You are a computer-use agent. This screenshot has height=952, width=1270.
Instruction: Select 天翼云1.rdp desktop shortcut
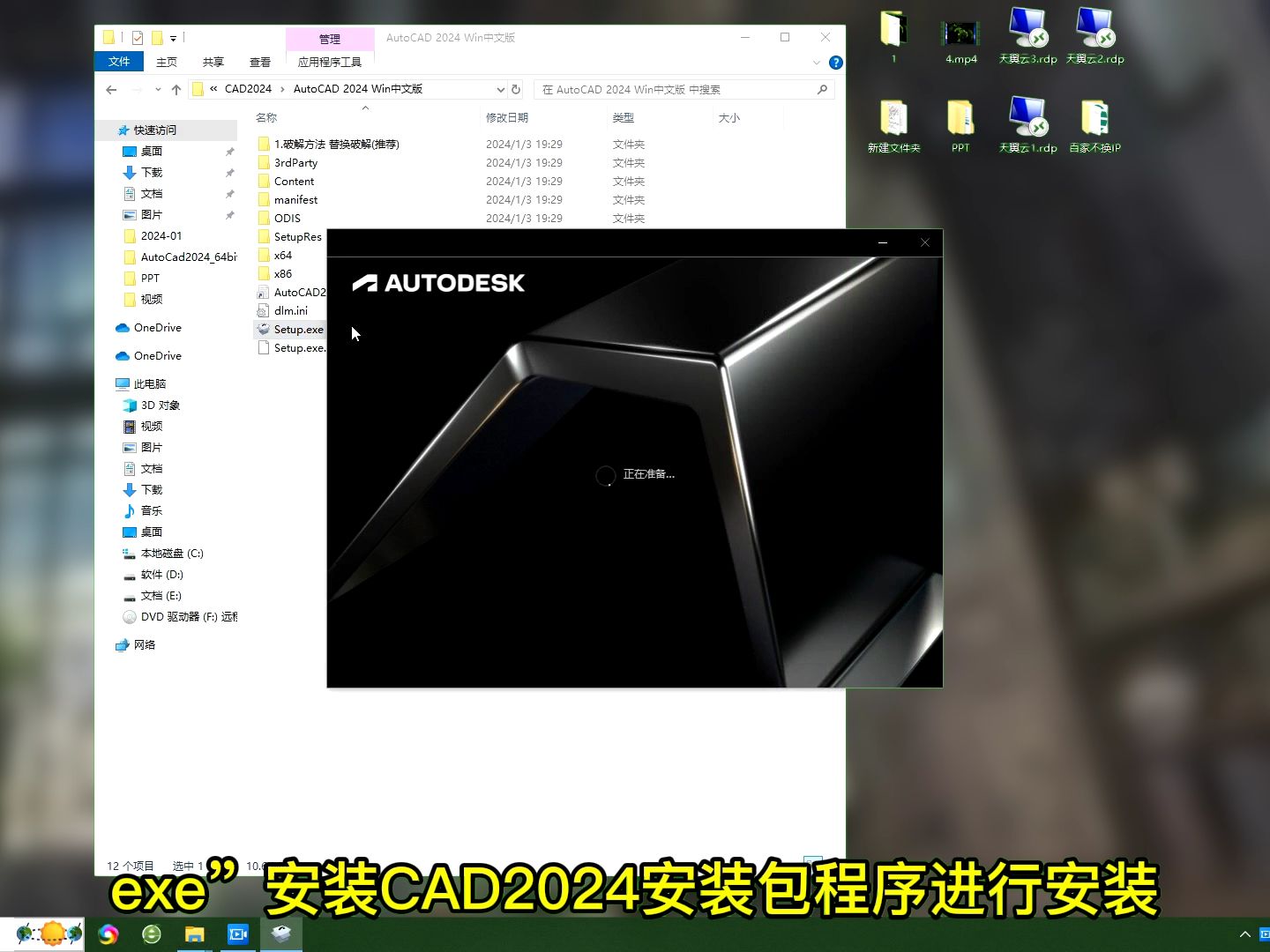click(1027, 126)
